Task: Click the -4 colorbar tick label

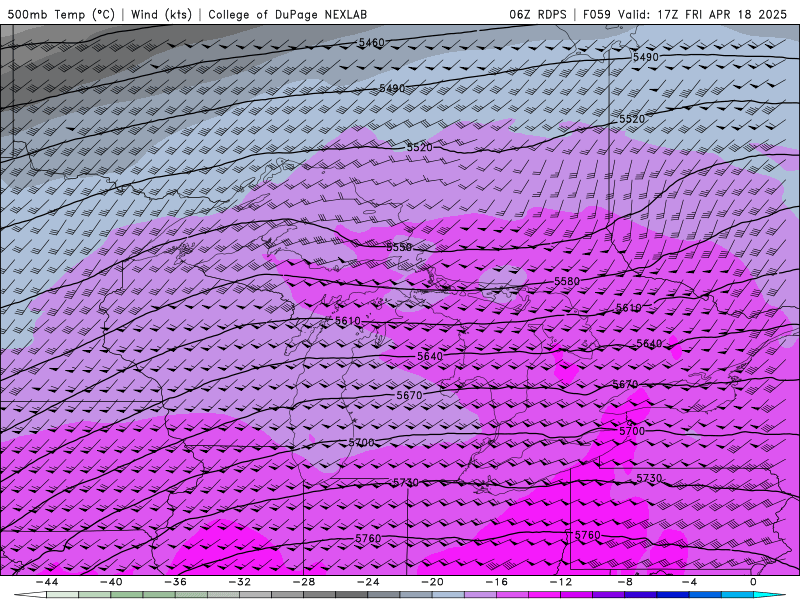Action: (x=690, y=582)
